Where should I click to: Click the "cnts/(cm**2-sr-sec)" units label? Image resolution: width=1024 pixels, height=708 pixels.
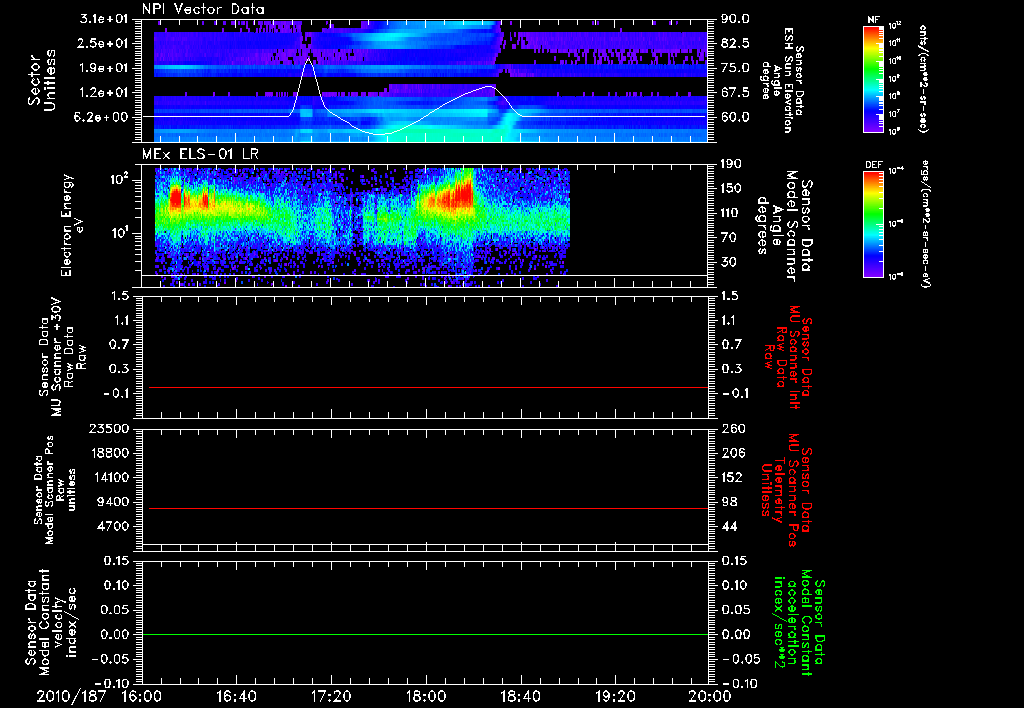[x=923, y=79]
